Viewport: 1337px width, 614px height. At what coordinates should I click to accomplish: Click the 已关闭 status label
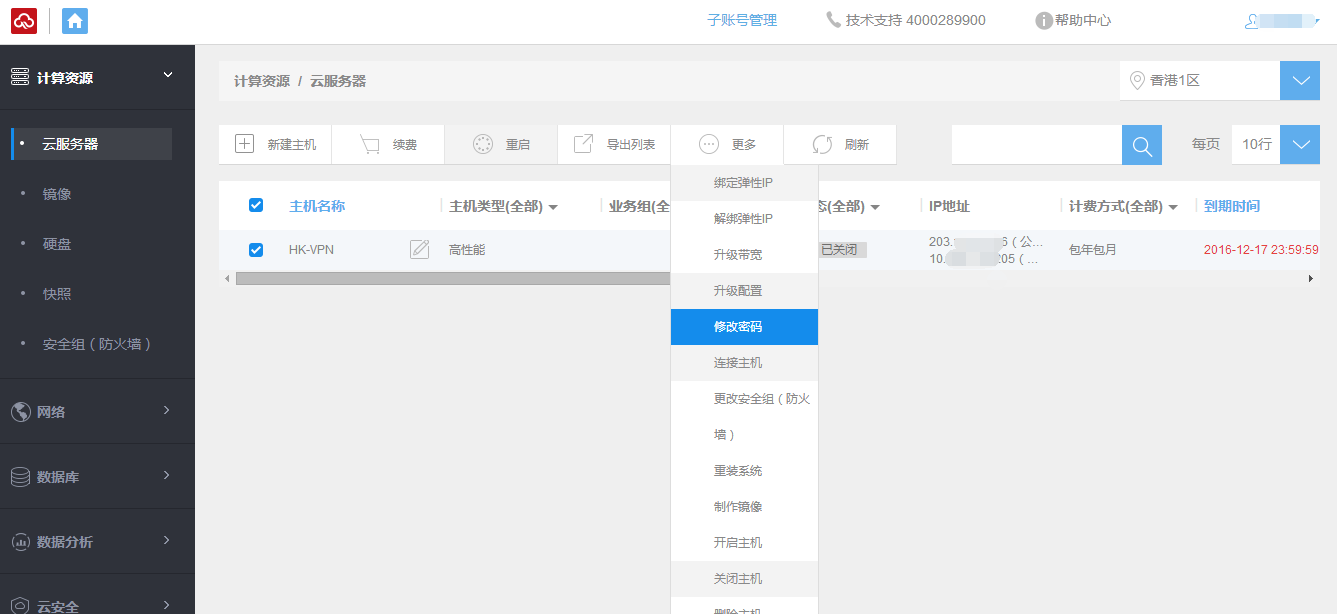(x=841, y=250)
